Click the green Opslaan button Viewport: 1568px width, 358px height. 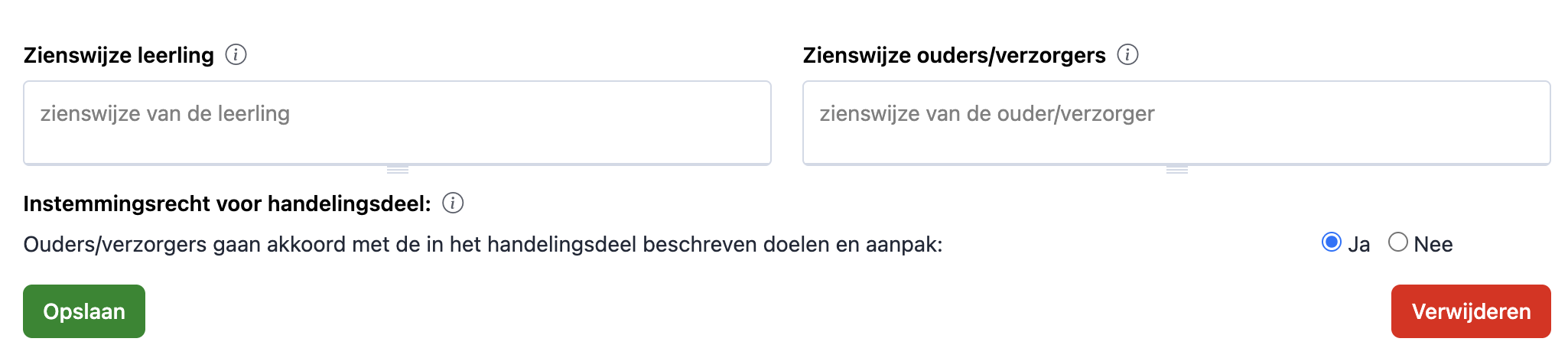click(x=84, y=311)
